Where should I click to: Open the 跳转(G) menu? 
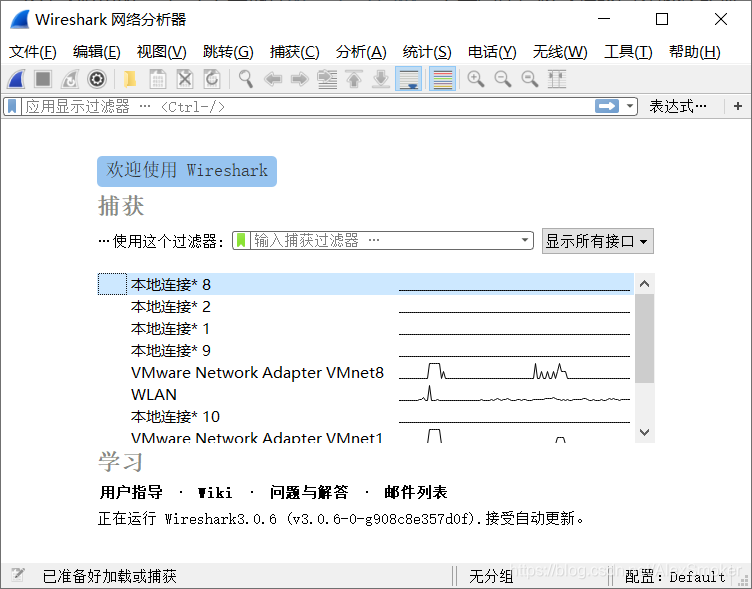228,52
